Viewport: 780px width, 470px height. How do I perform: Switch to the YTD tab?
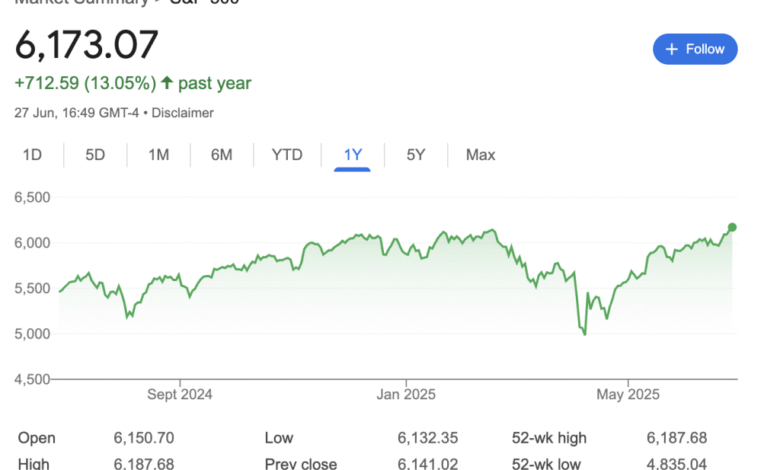click(287, 155)
